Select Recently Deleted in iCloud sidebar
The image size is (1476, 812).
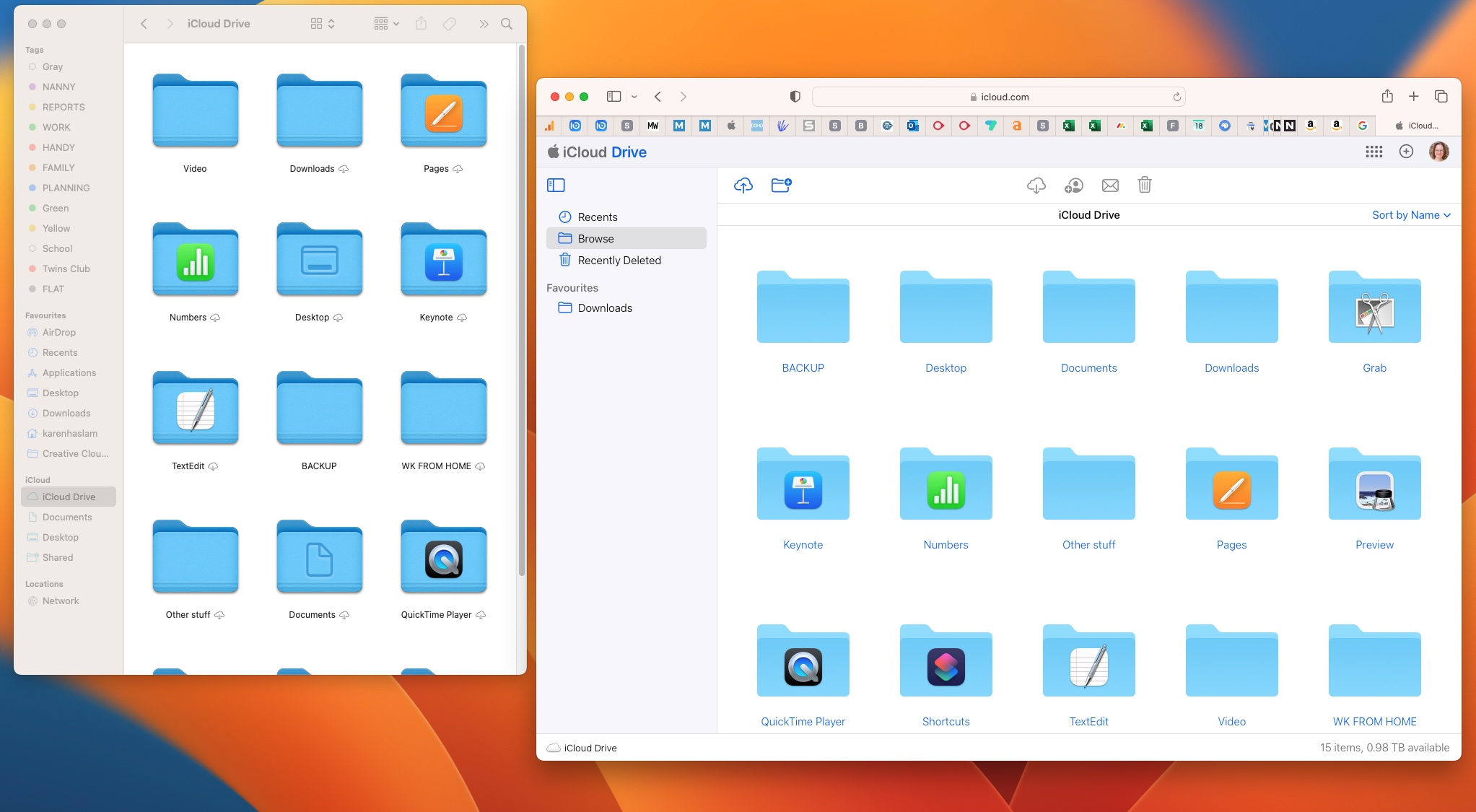618,260
